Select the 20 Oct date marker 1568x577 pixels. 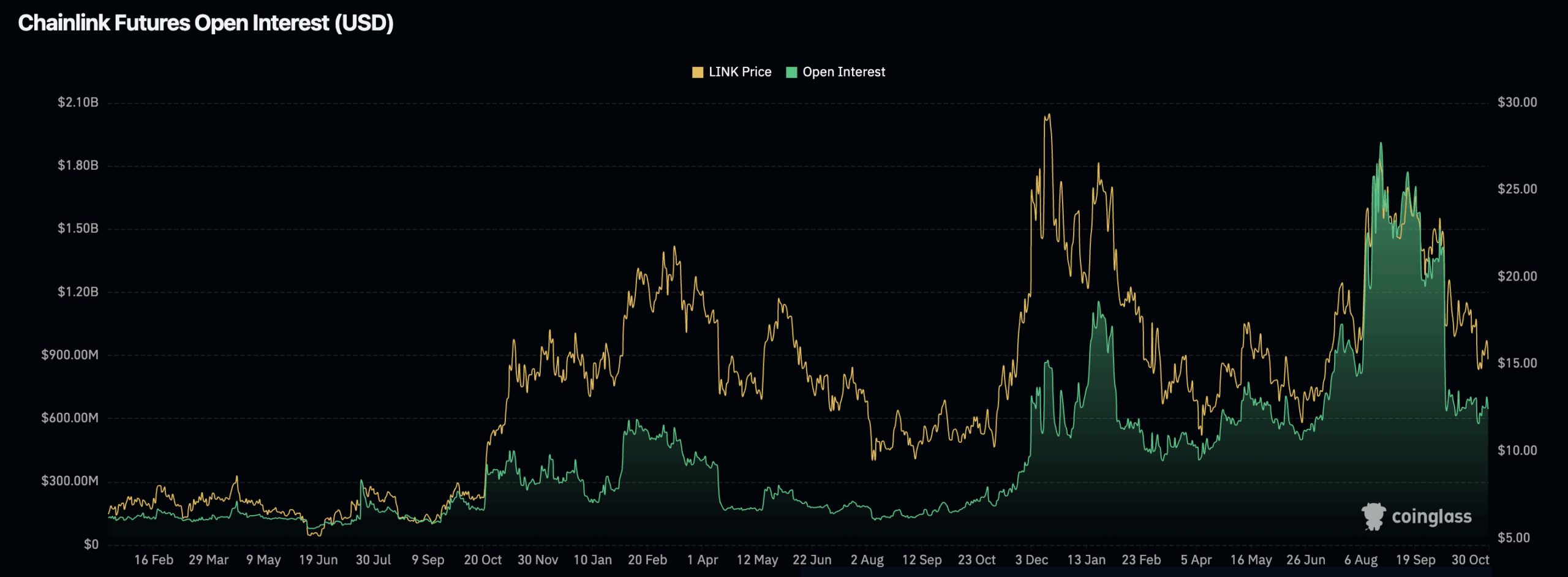pos(483,560)
